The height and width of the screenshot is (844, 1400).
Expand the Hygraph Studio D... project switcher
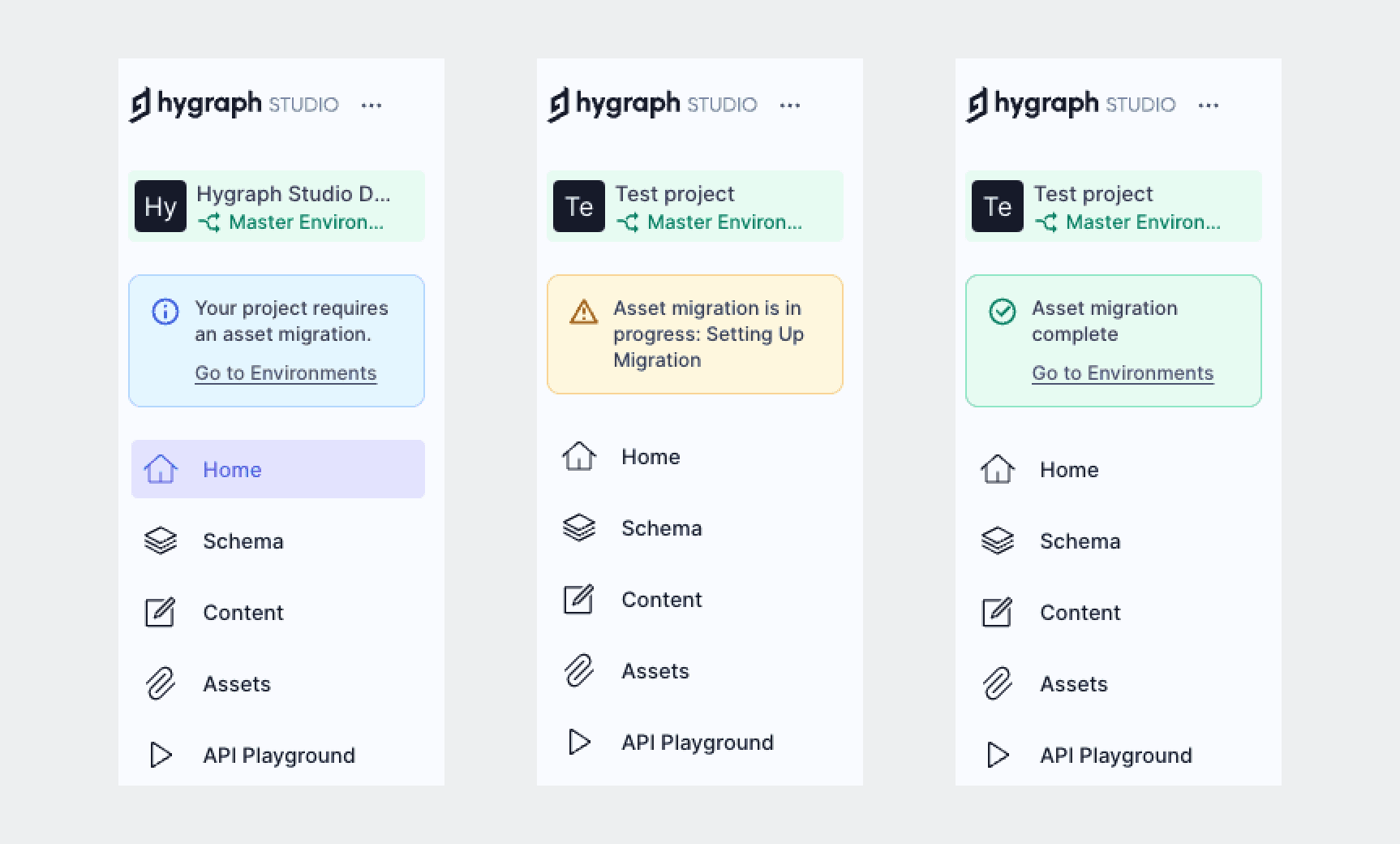277,206
